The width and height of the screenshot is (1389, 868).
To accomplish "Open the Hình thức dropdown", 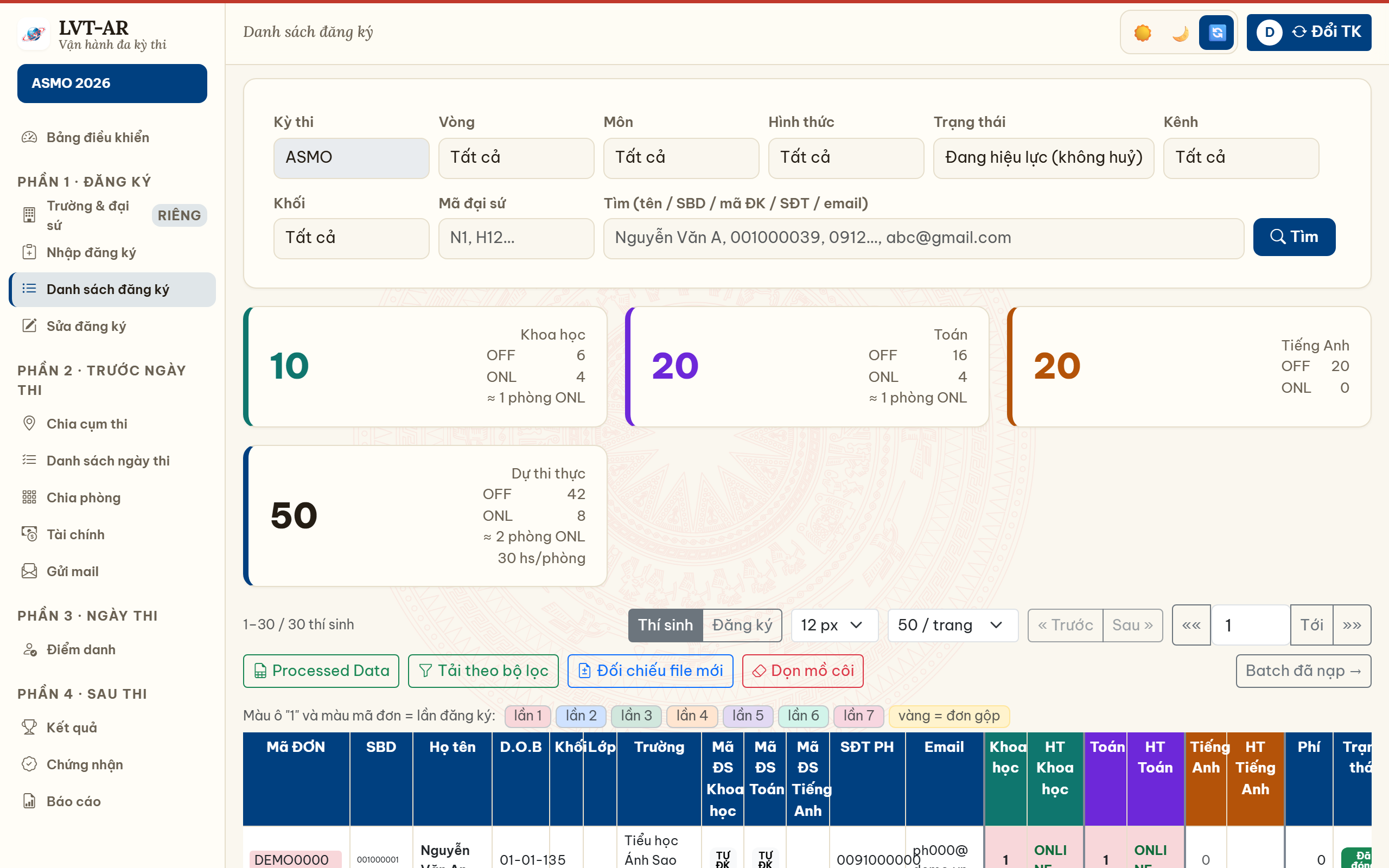I will coord(846,157).
